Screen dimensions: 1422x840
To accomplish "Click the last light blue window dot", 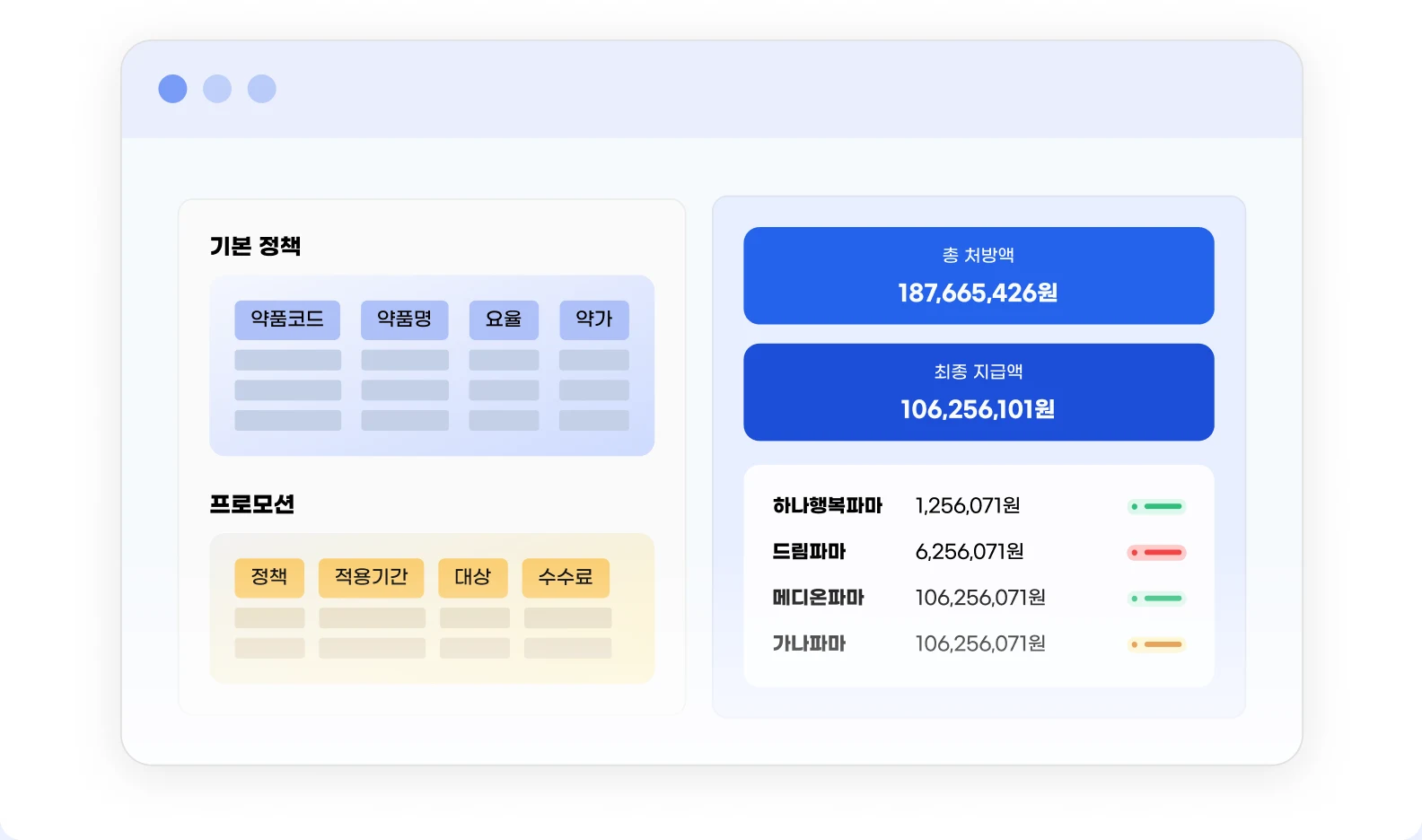I will (x=262, y=89).
